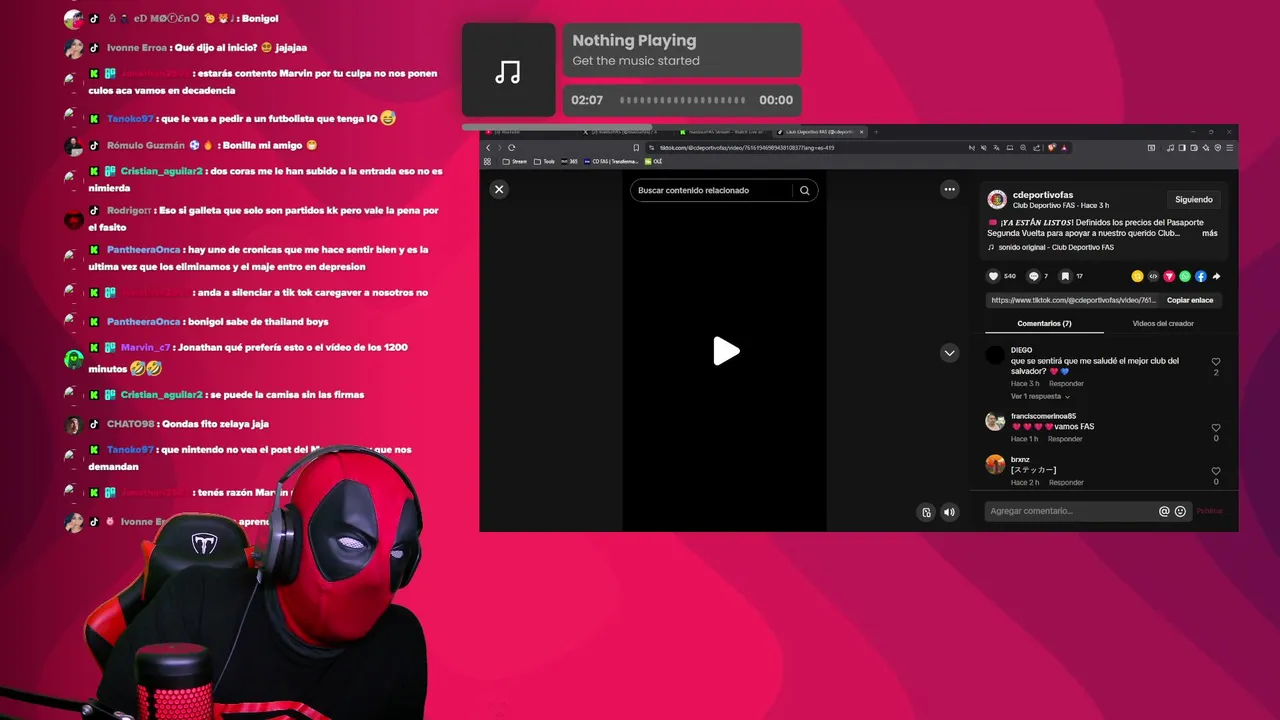Open the CD FAS | Transferma bookmark
Image resolution: width=1280 pixels, height=720 pixels.
coord(610,161)
